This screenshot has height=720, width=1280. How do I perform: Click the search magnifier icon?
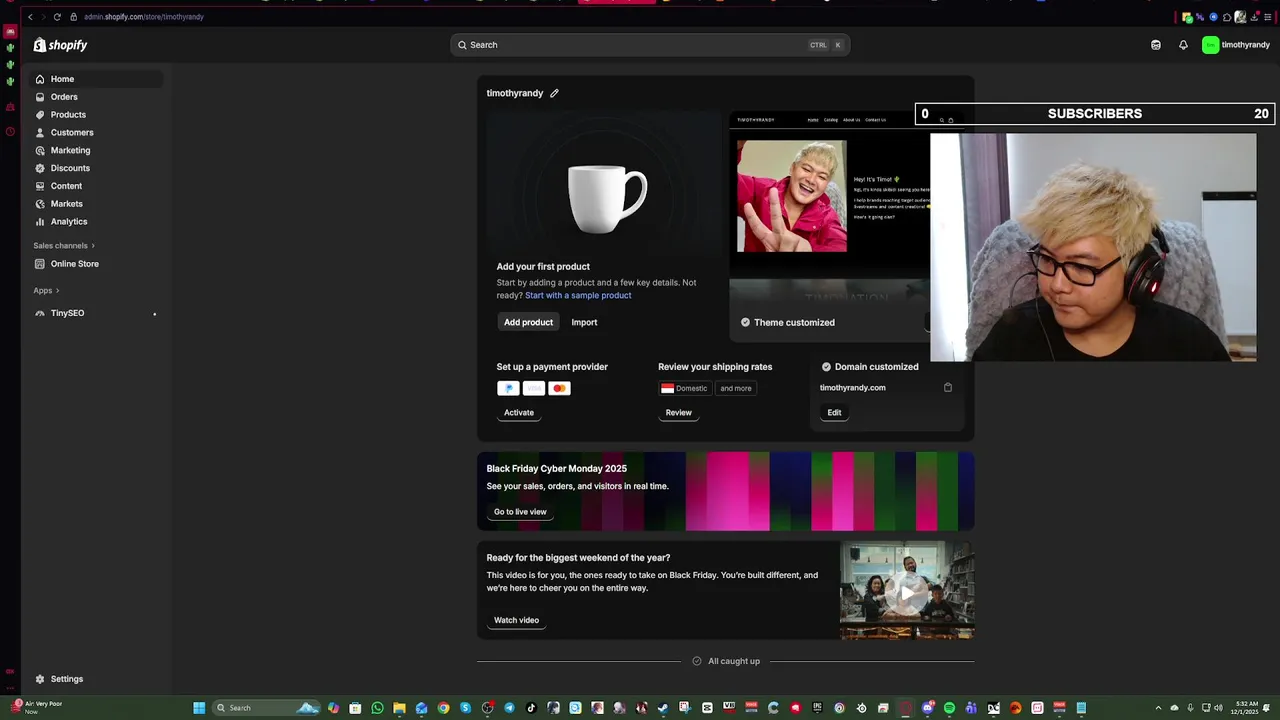tap(462, 45)
